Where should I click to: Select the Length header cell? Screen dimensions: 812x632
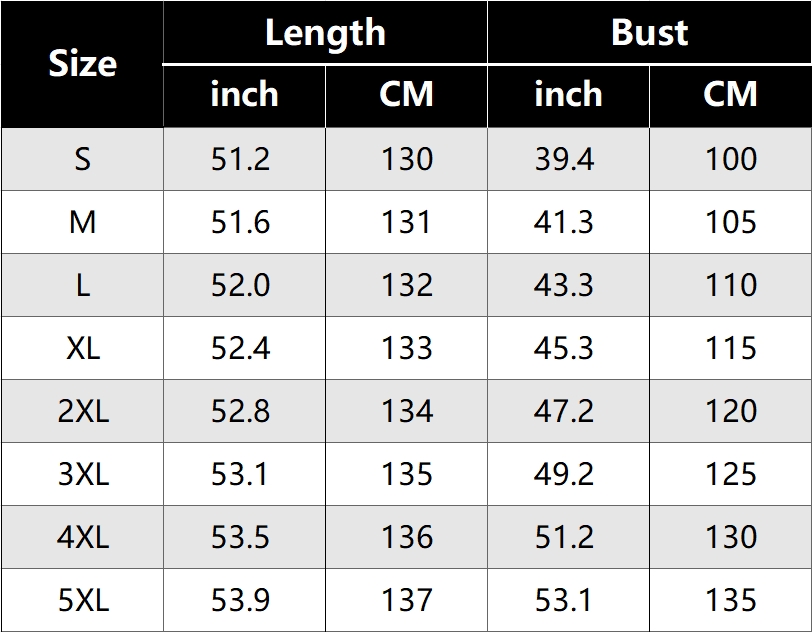pos(325,33)
